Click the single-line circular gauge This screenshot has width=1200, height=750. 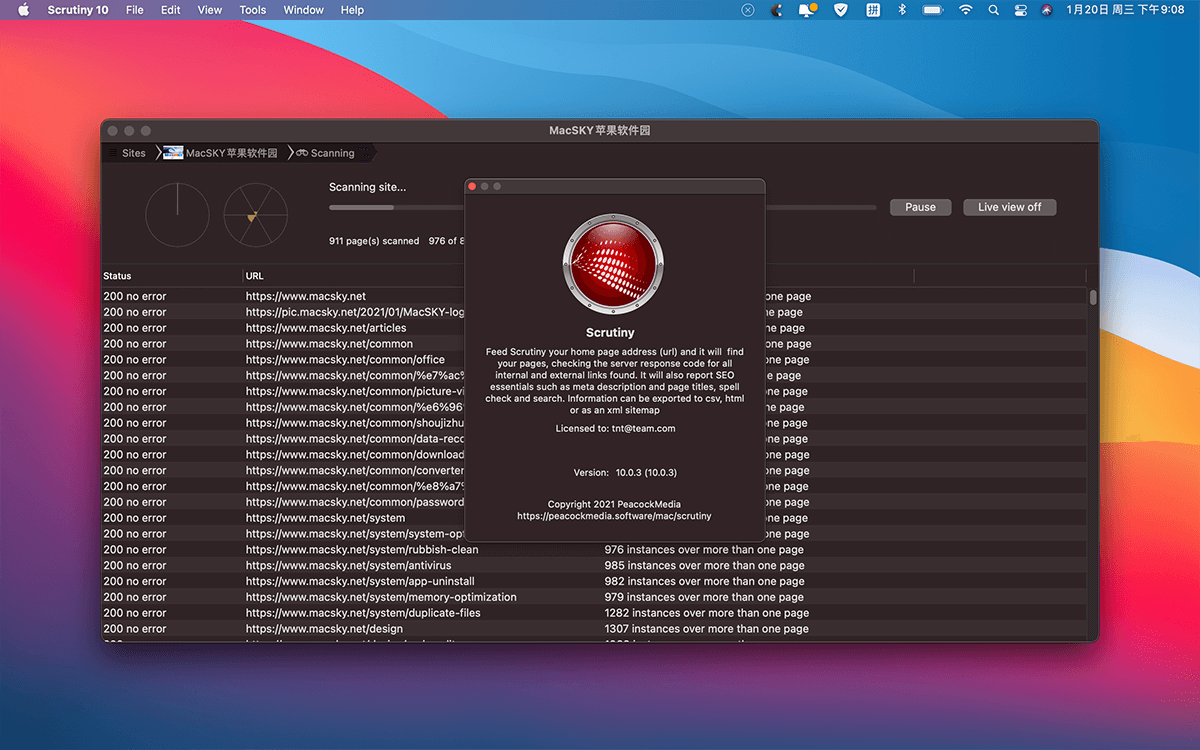point(177,215)
